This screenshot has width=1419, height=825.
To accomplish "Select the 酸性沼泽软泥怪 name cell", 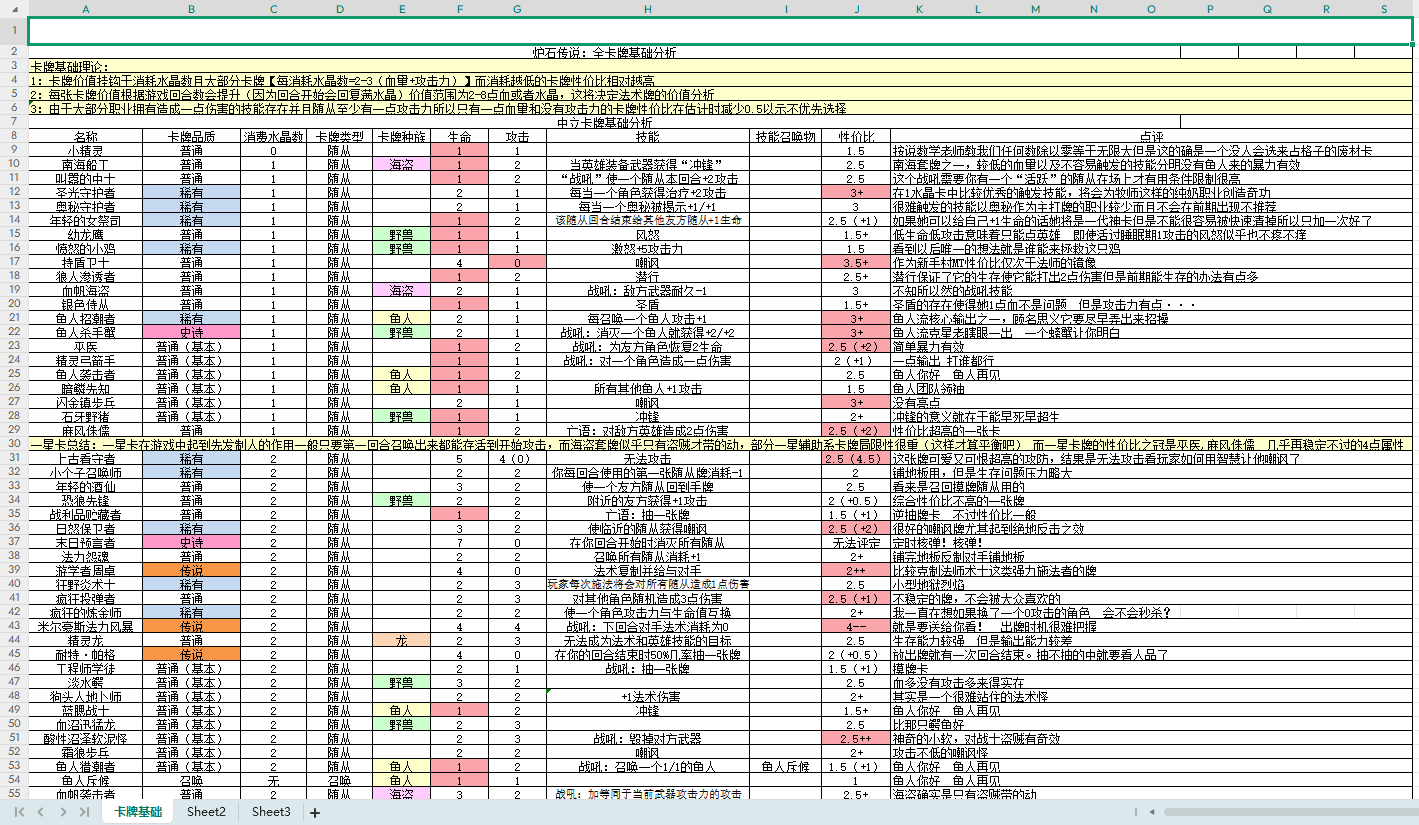I will [86, 738].
